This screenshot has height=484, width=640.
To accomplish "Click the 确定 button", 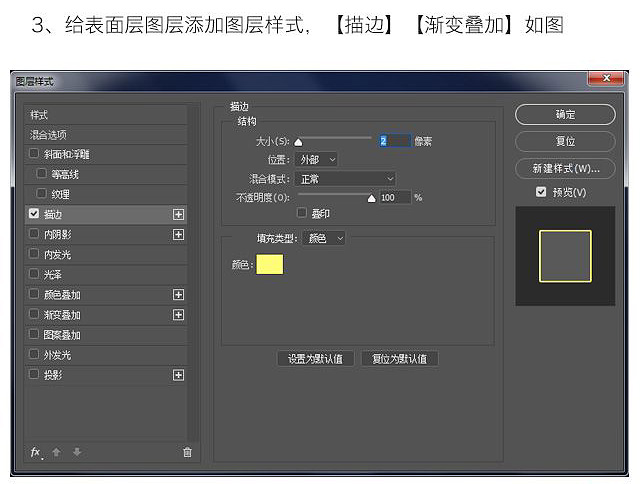I will [565, 115].
